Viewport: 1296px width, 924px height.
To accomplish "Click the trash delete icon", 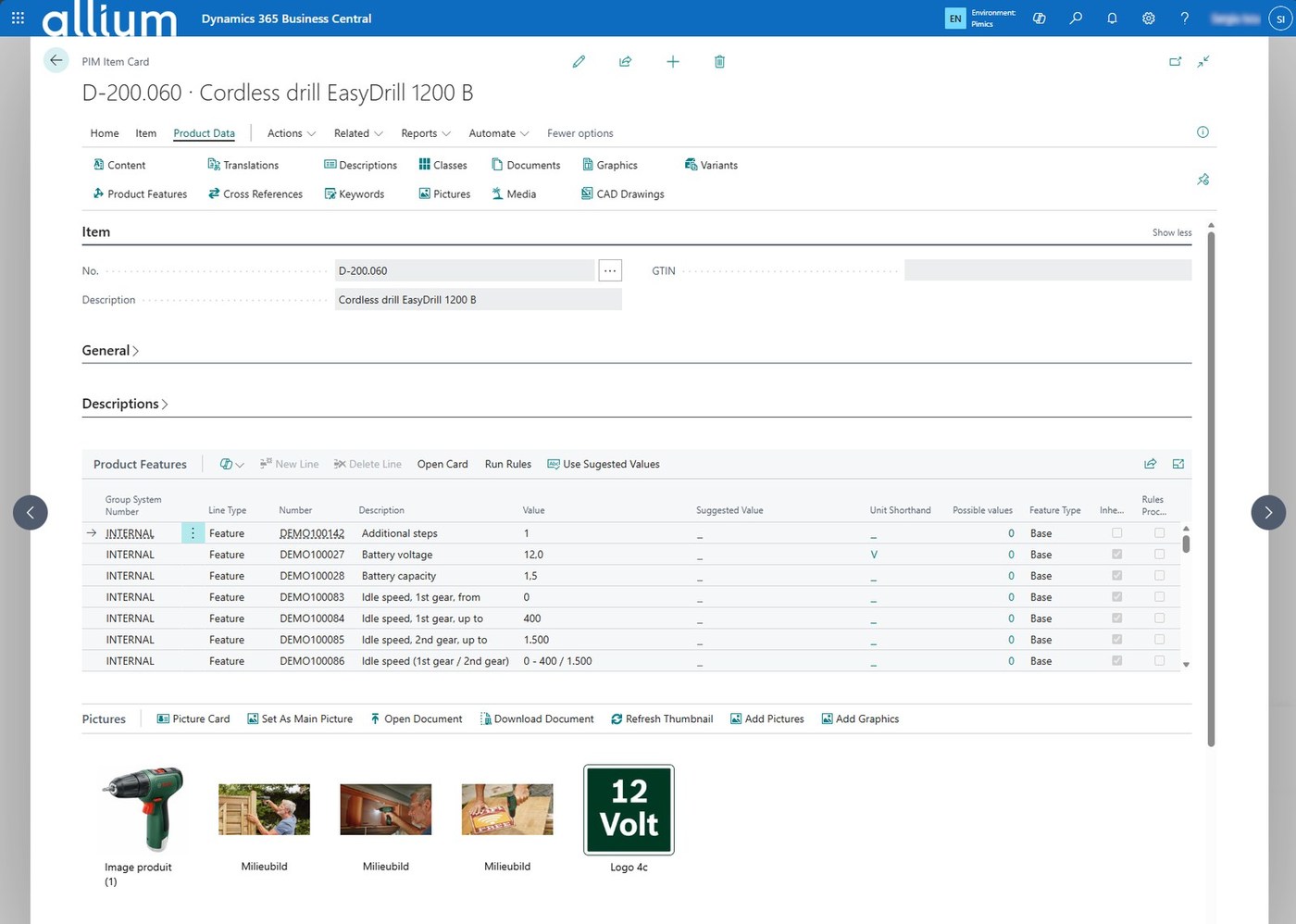I will [x=719, y=62].
